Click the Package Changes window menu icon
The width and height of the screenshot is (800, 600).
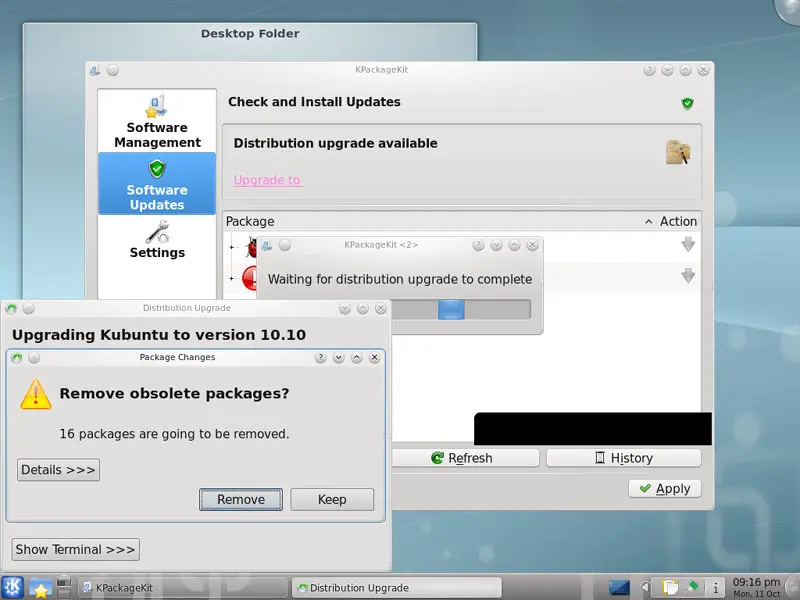pos(17,358)
